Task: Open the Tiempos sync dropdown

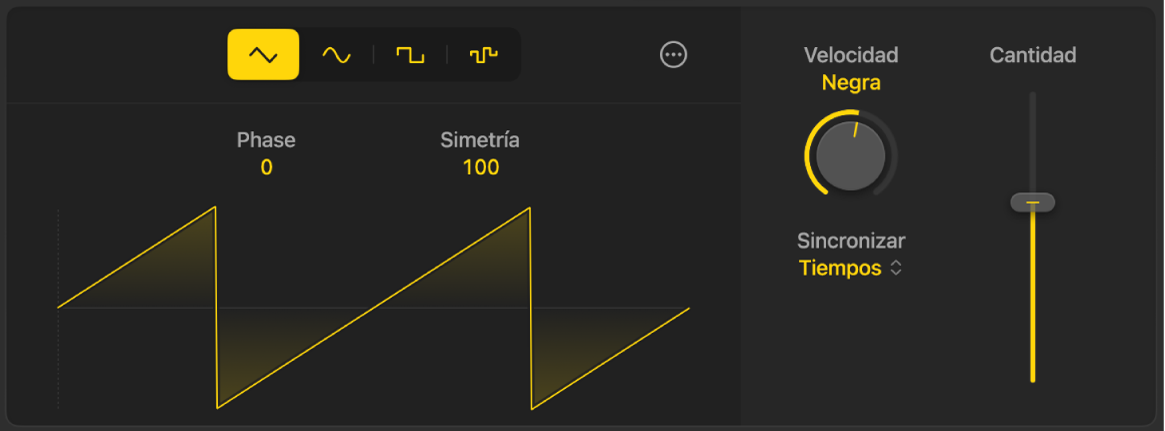Action: pos(840,268)
